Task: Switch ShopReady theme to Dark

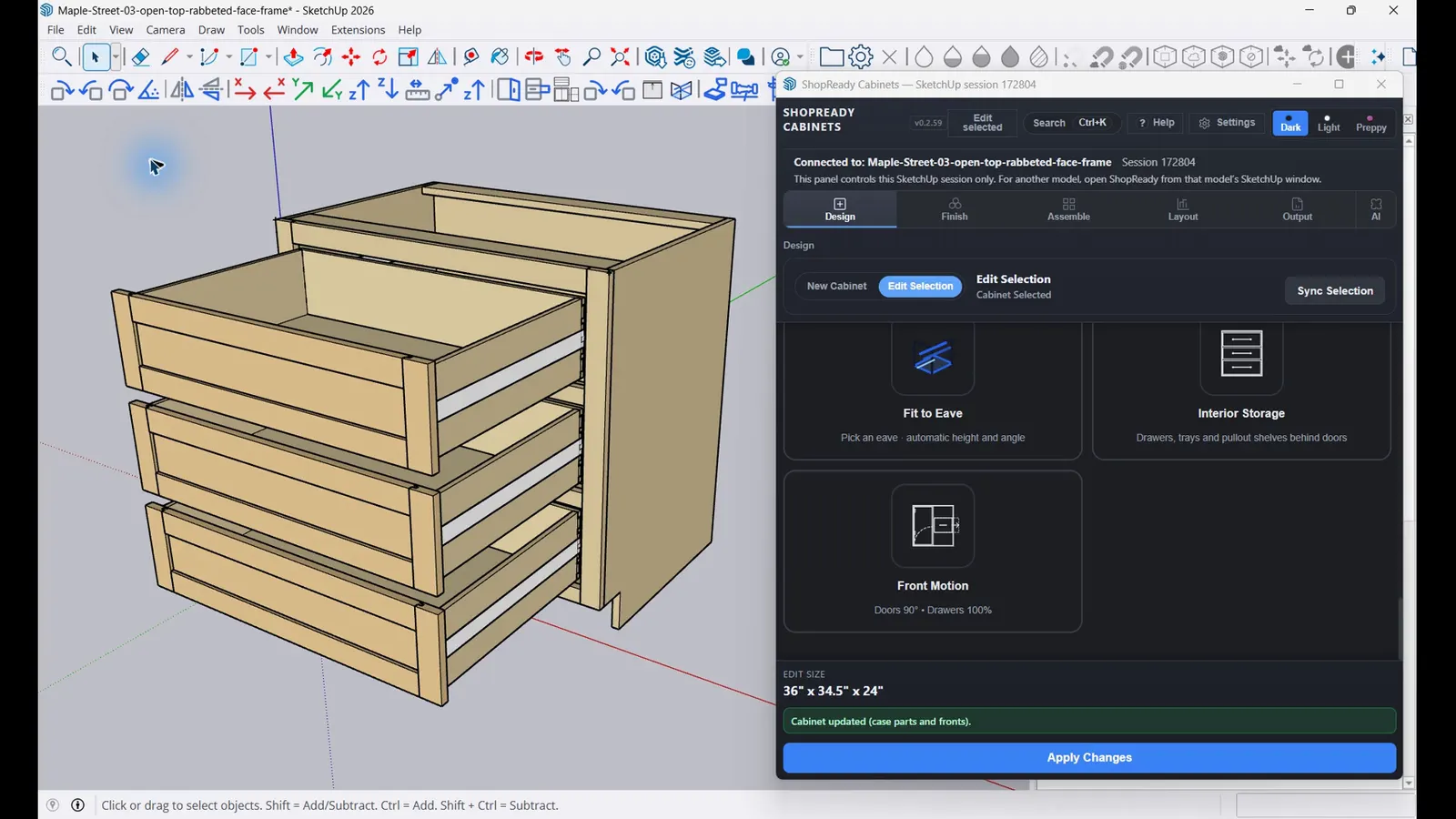Action: [1290, 123]
